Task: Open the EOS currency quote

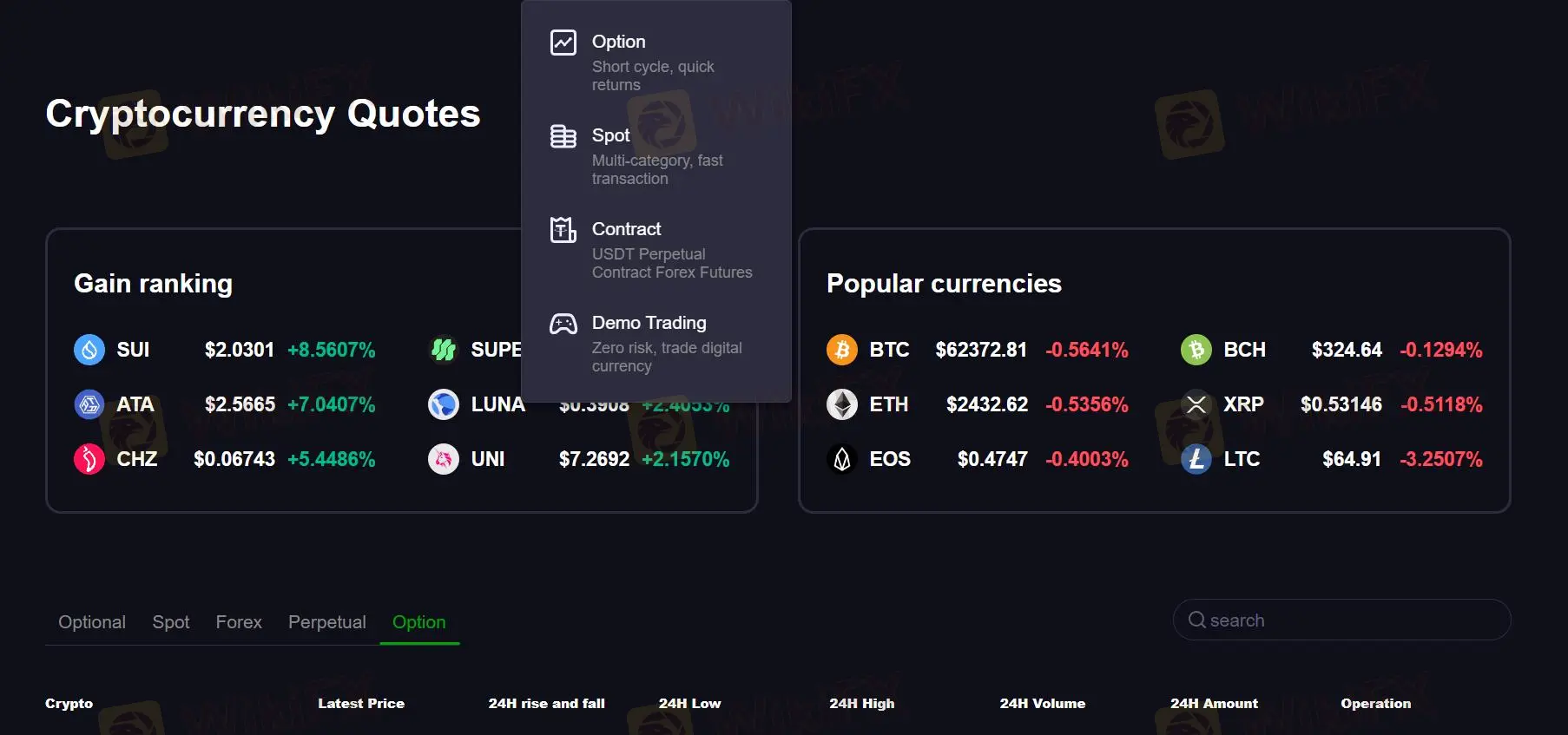Action: (890, 459)
